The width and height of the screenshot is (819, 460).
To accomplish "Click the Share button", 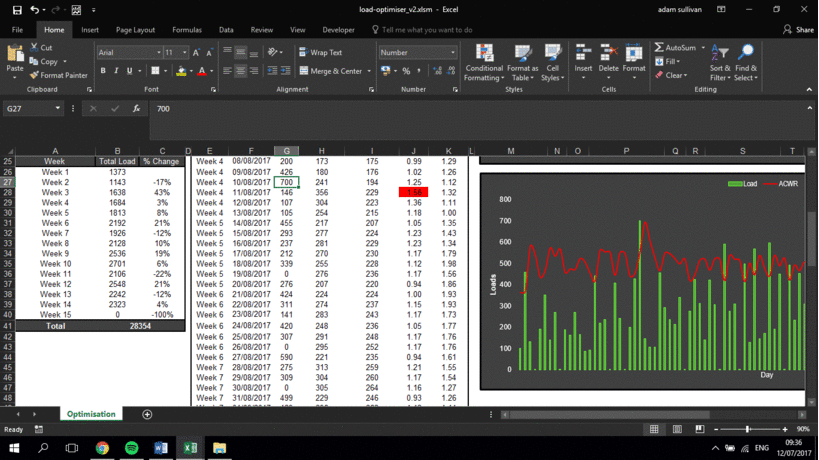I will tap(798, 30).
